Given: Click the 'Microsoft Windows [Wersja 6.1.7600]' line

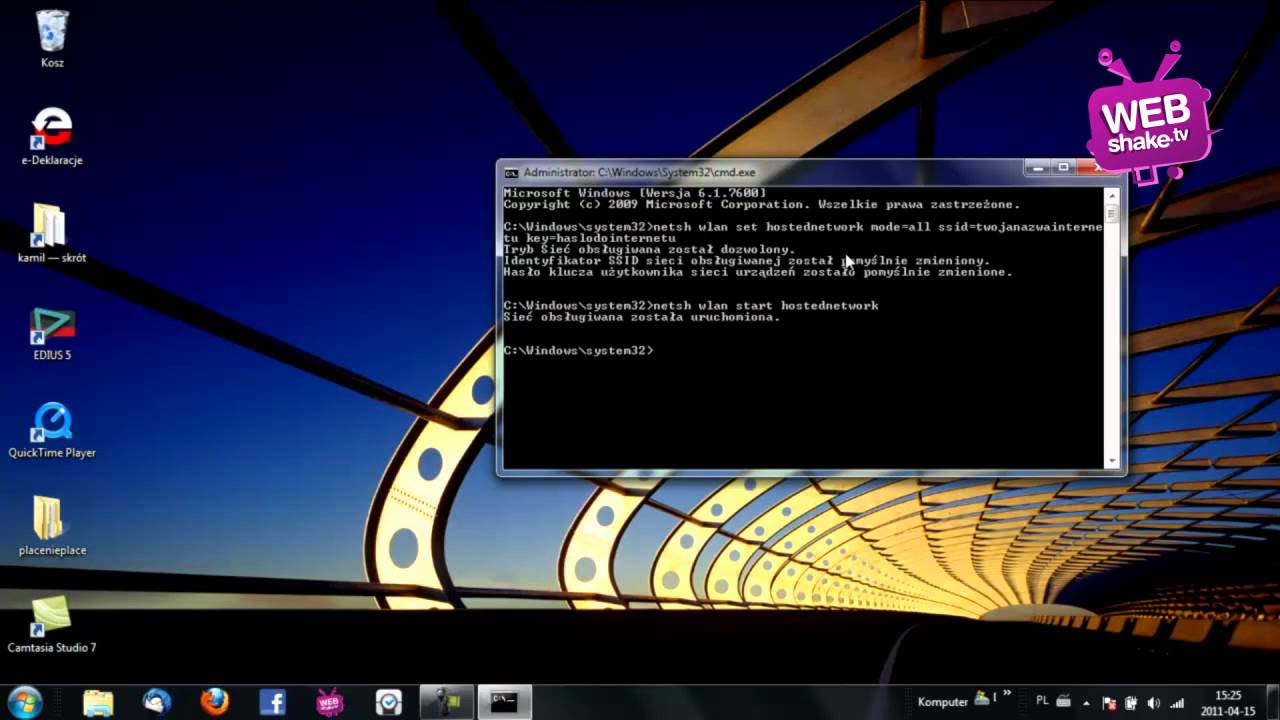Looking at the screenshot, I should coord(635,193).
